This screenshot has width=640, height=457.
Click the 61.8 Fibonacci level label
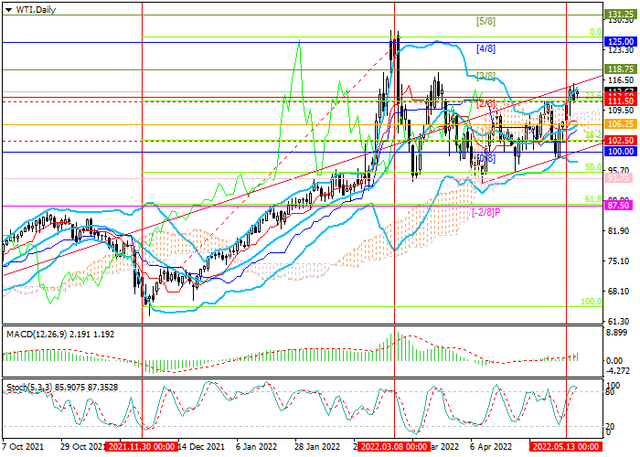coord(591,200)
